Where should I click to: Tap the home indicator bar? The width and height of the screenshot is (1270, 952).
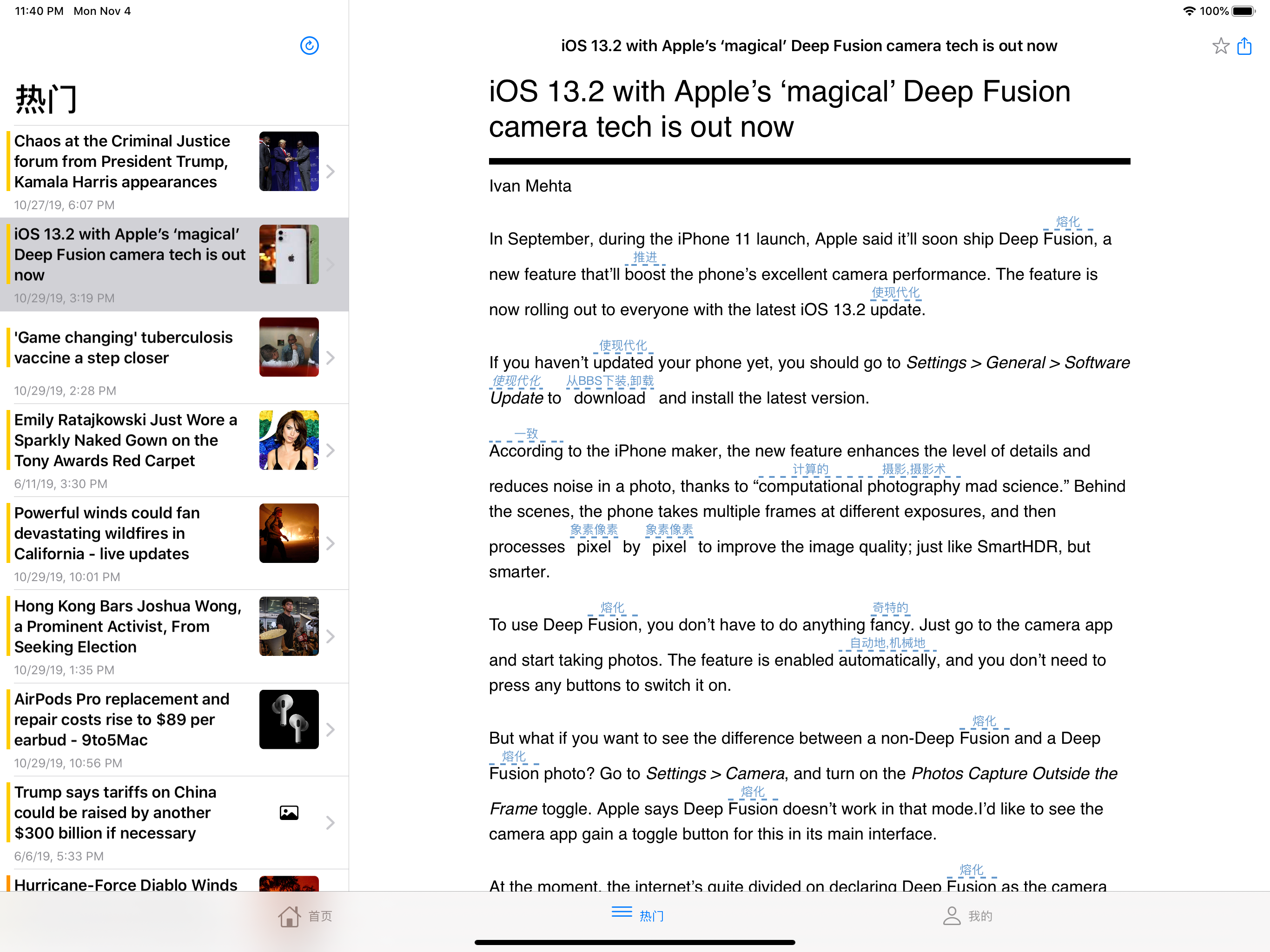635,942
